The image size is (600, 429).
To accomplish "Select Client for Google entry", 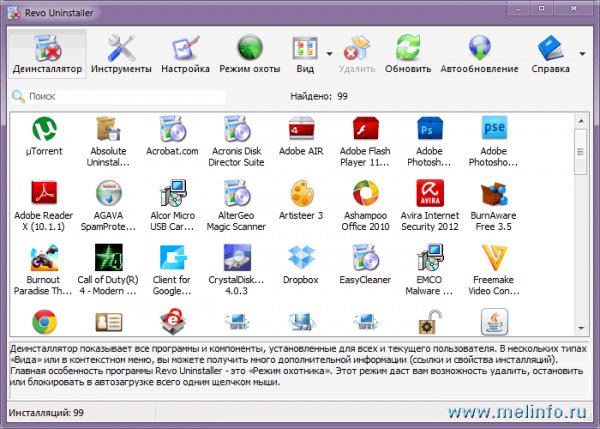I will tap(172, 270).
